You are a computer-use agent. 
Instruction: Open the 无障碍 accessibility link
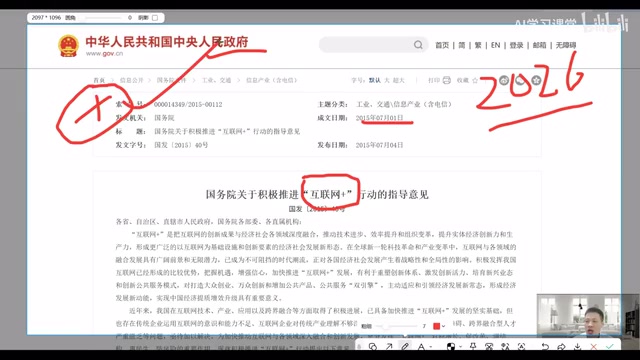(x=566, y=45)
